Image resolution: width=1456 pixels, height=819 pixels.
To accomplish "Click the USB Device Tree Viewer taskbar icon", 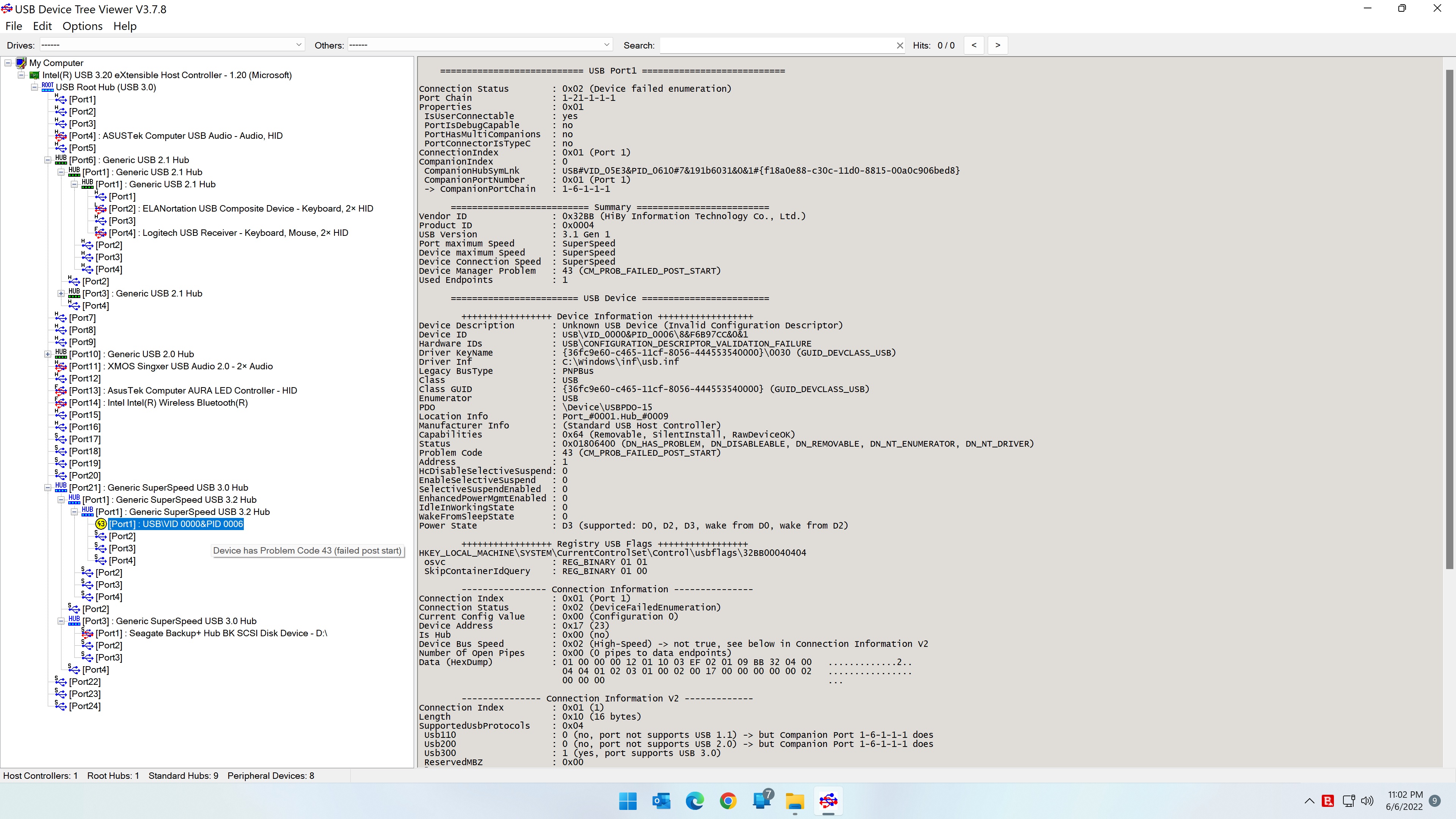I will point(828,800).
